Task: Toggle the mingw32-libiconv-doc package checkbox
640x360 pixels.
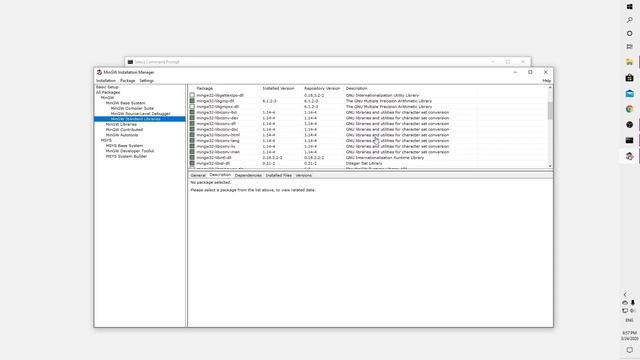Action: (x=192, y=129)
